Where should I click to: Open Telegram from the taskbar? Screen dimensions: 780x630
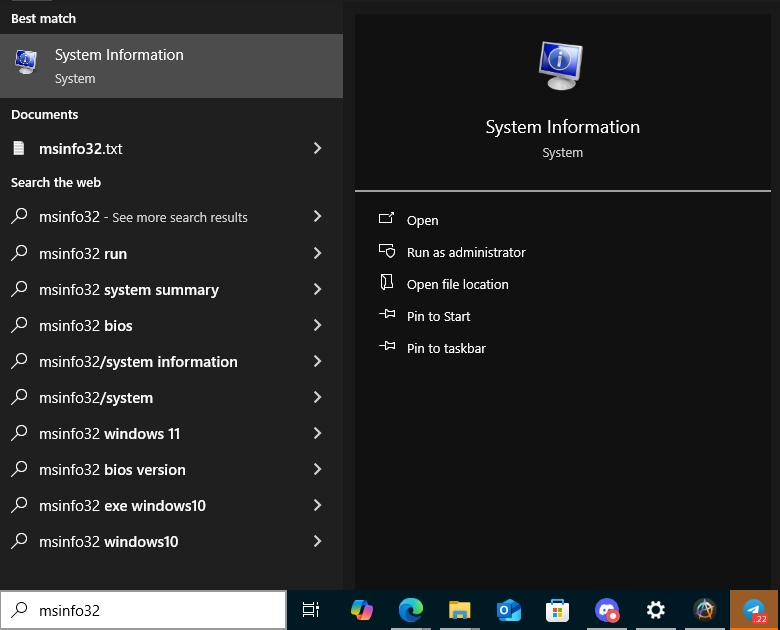click(754, 609)
